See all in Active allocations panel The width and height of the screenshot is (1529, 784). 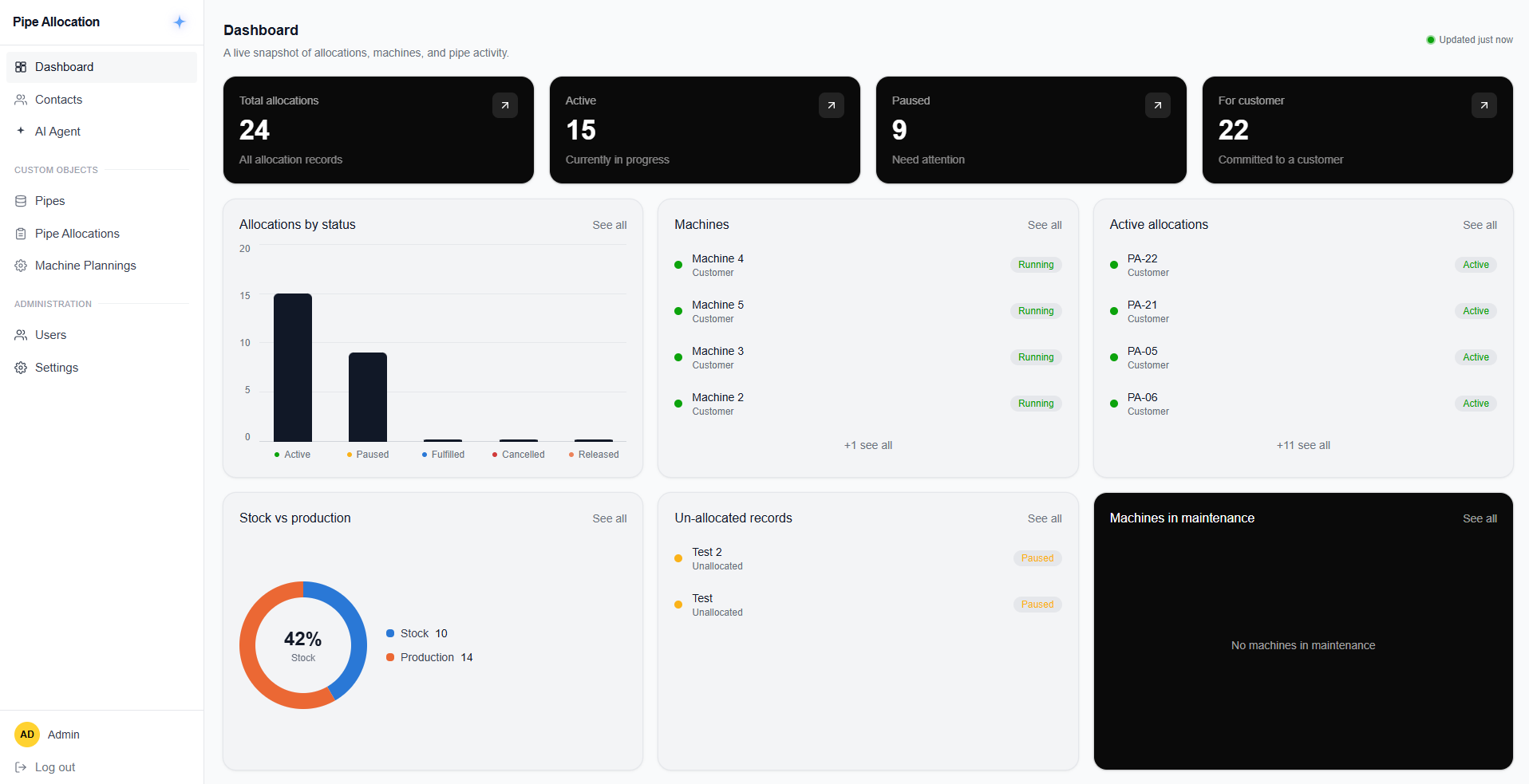click(1480, 225)
